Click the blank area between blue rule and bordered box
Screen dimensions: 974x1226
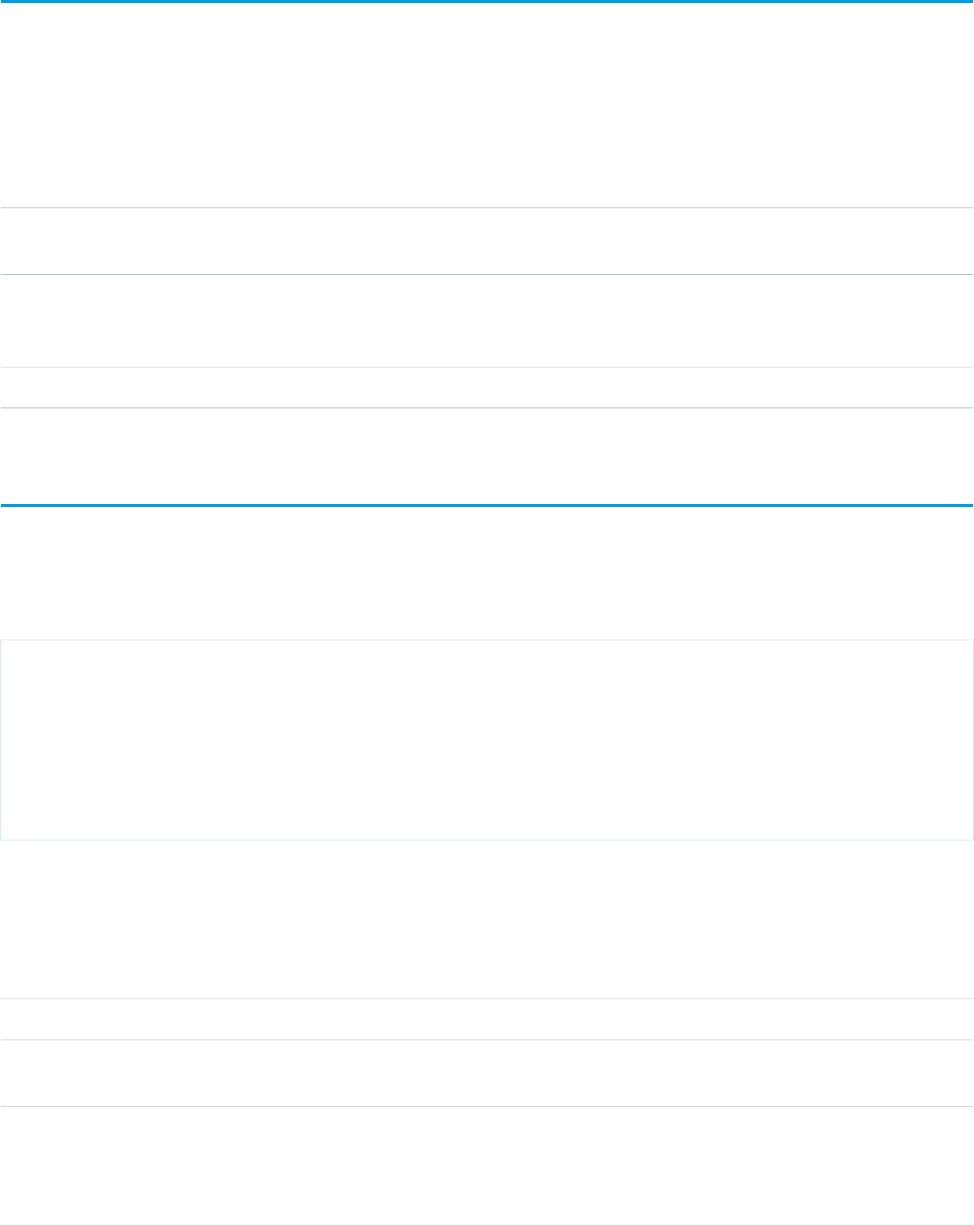coord(487,574)
